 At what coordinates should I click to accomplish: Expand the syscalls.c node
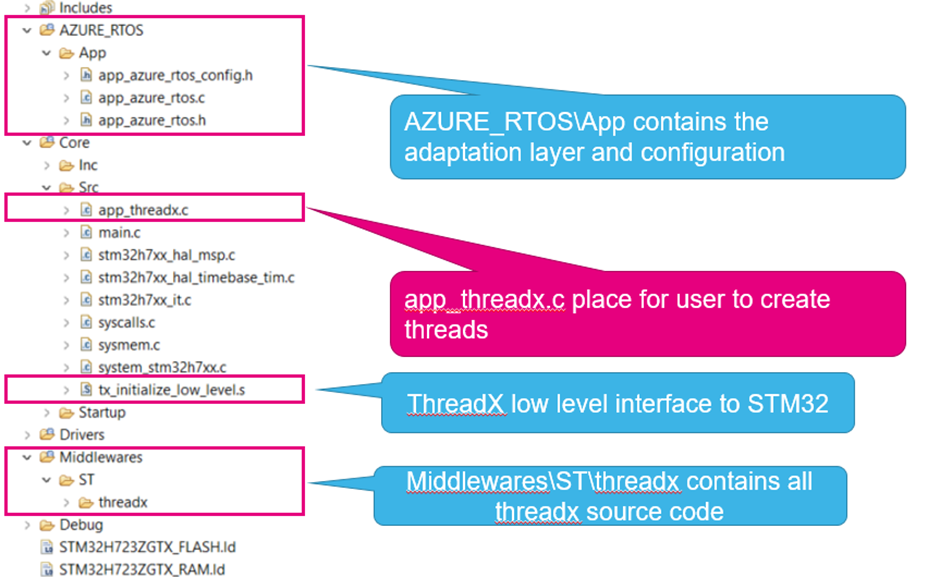coord(67,323)
